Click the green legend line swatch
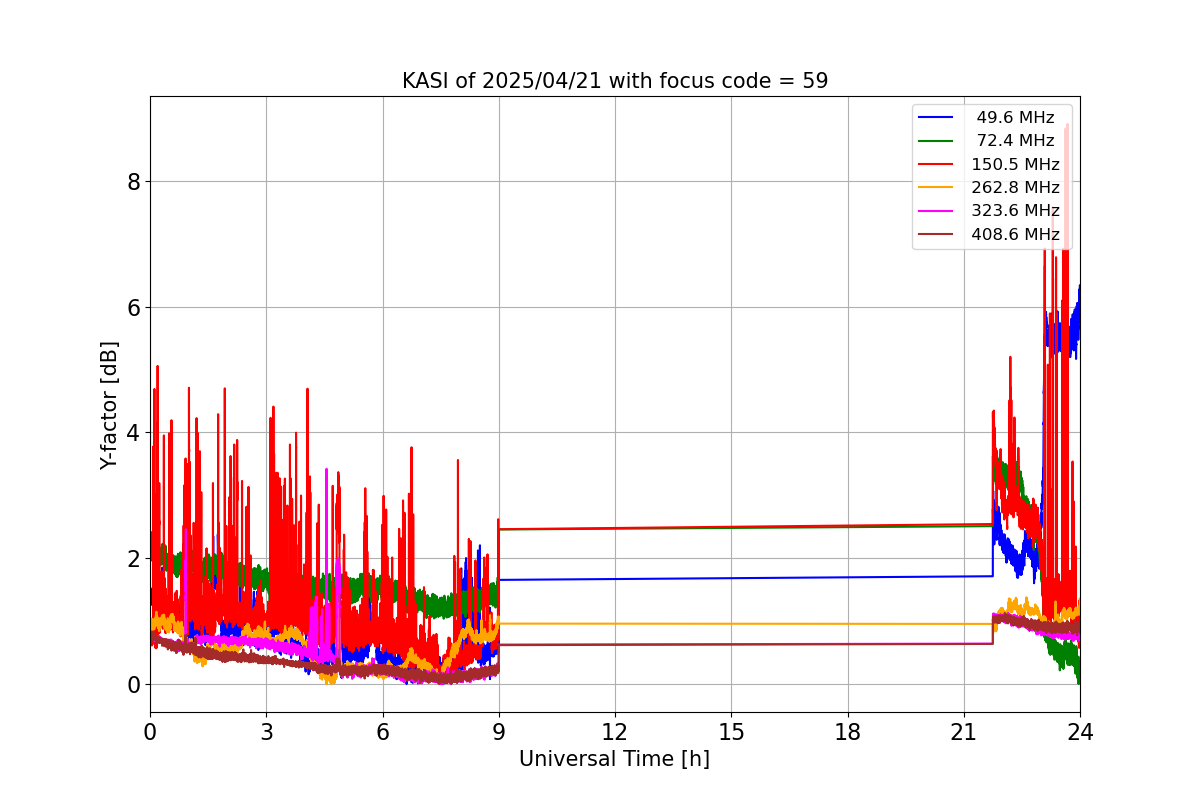The width and height of the screenshot is (1200, 800). (x=936, y=141)
